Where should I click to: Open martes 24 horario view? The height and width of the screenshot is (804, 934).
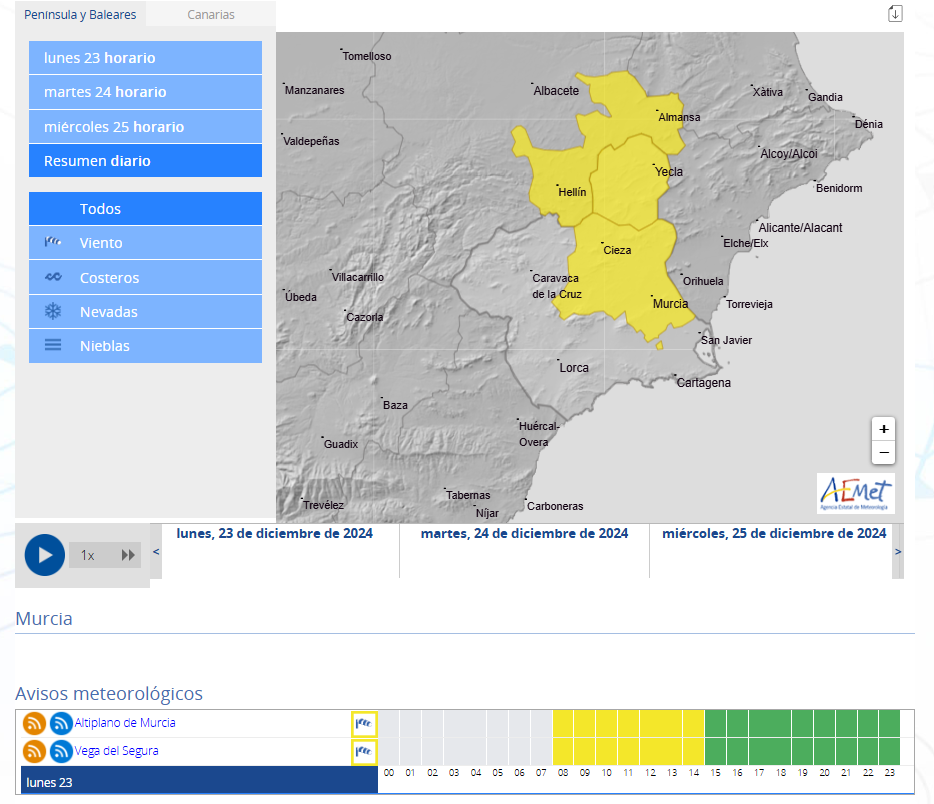coord(145,92)
